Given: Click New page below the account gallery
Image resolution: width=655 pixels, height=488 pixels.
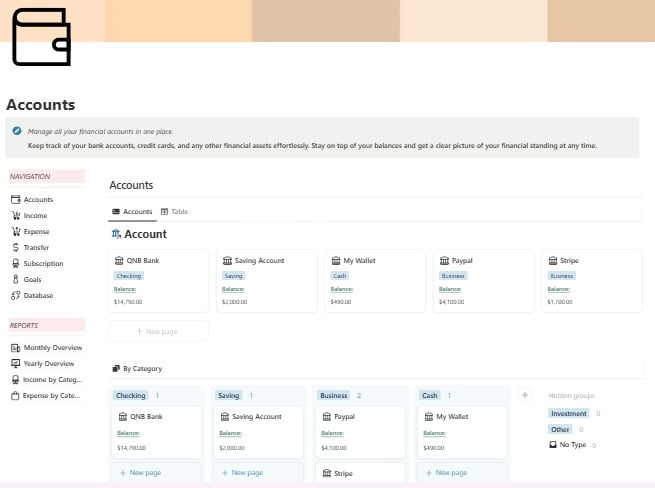Looking at the screenshot, I should click(158, 331).
